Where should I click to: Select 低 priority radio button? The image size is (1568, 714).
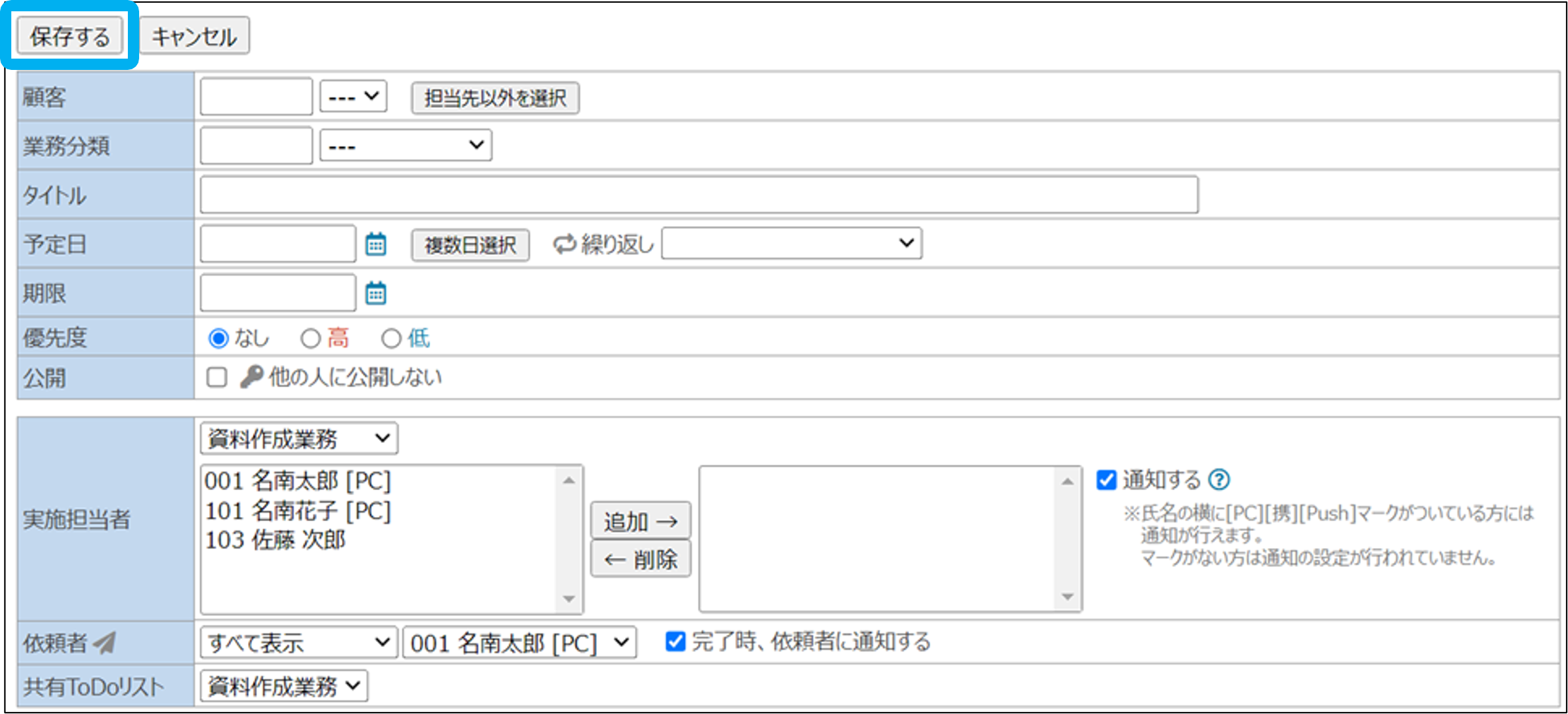tap(391, 339)
